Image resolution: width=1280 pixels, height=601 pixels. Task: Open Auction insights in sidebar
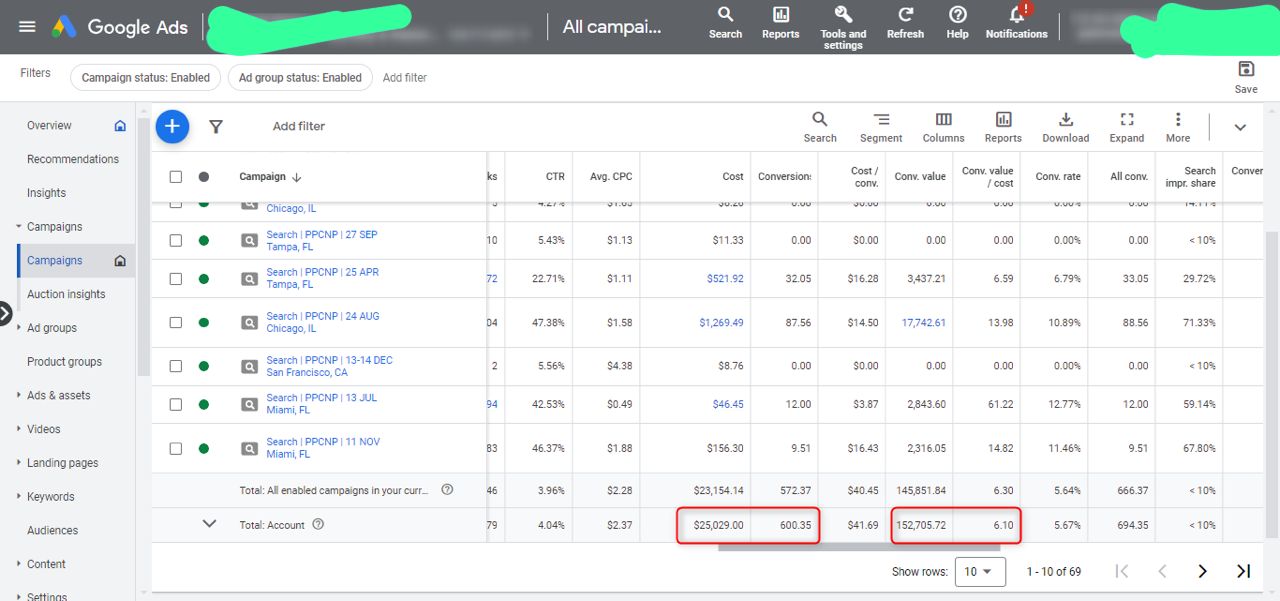pyautogui.click(x=66, y=294)
